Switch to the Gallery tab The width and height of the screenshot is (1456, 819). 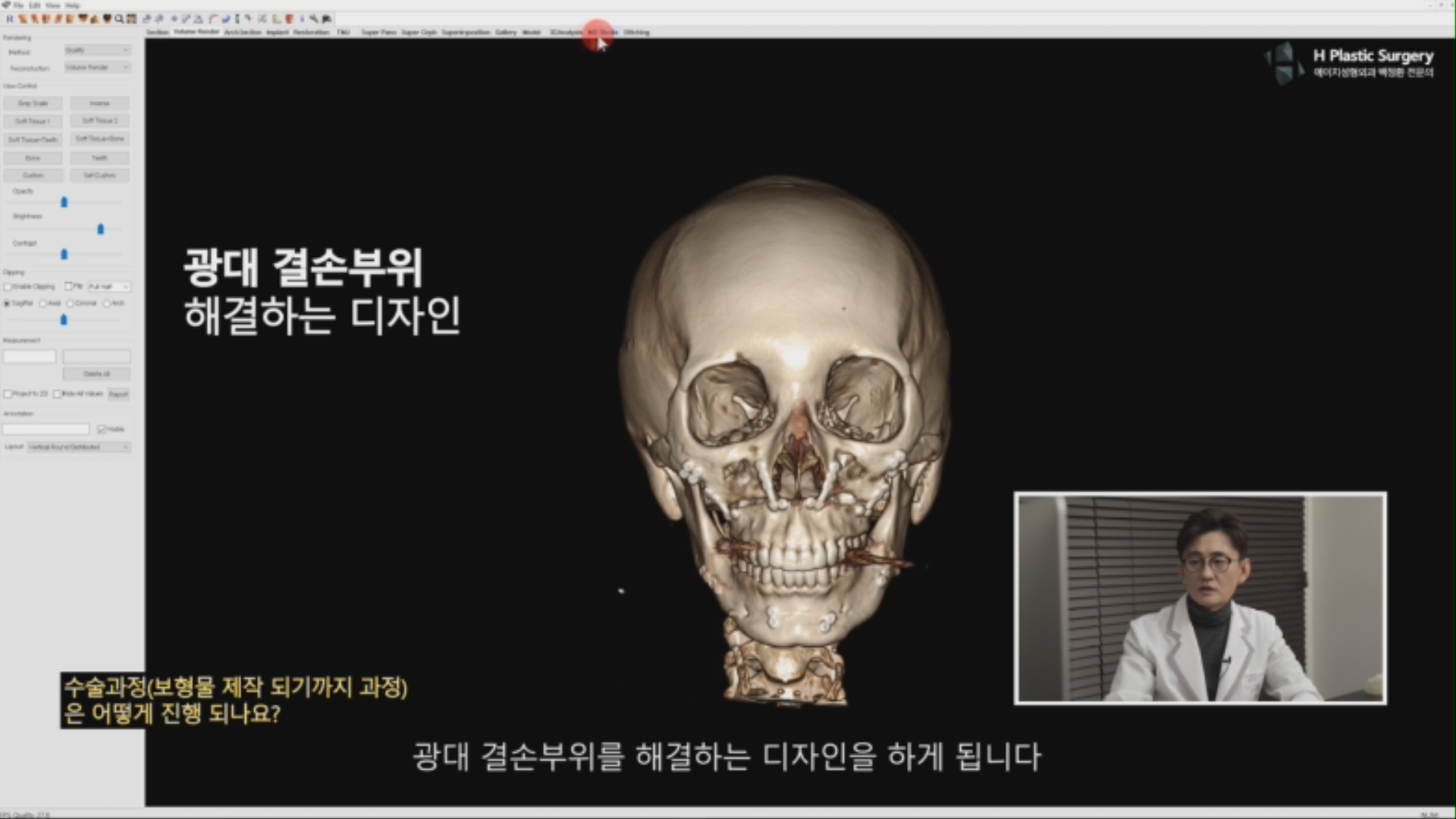point(506,32)
